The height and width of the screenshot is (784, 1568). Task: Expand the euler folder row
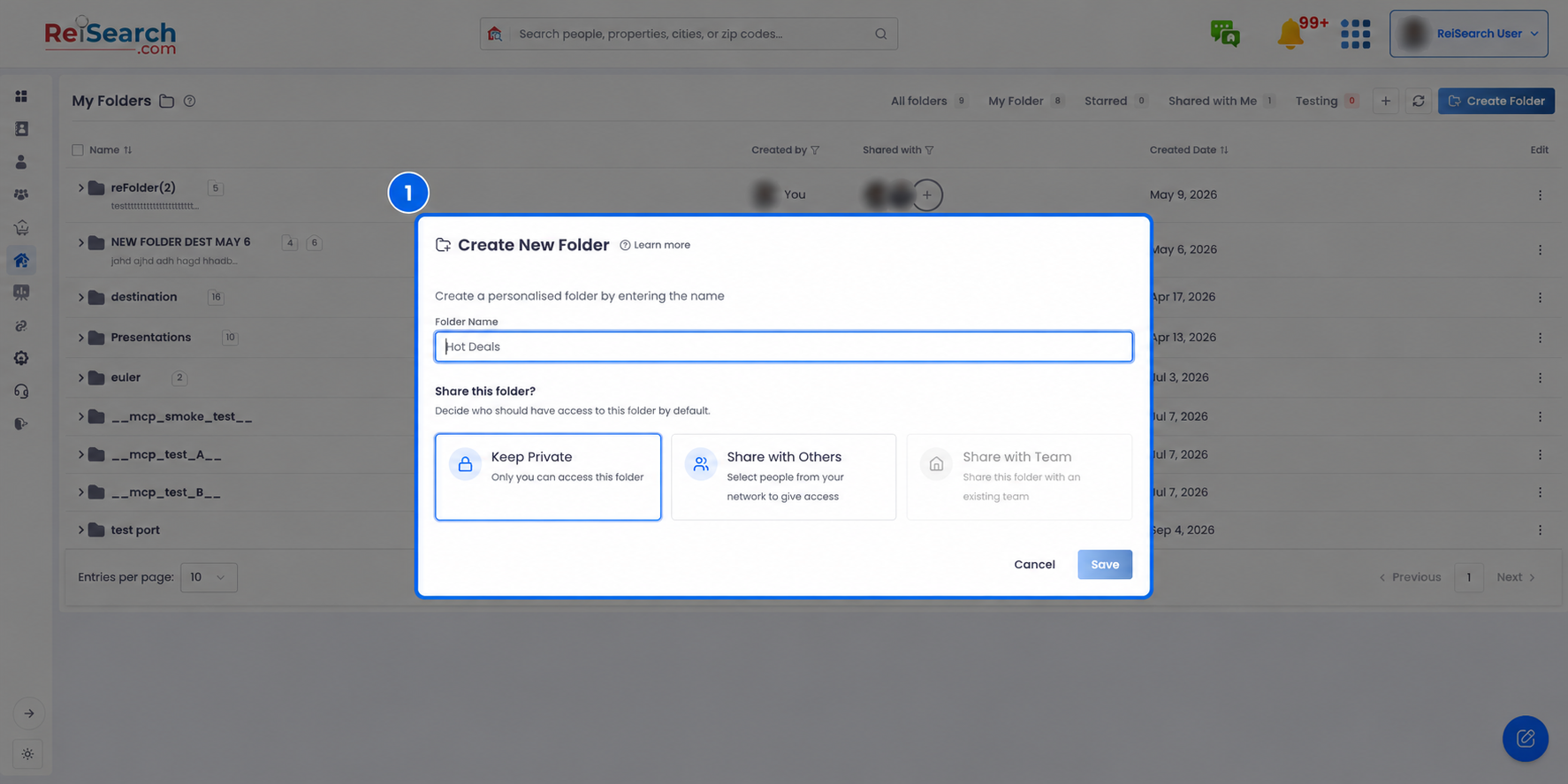coord(80,377)
